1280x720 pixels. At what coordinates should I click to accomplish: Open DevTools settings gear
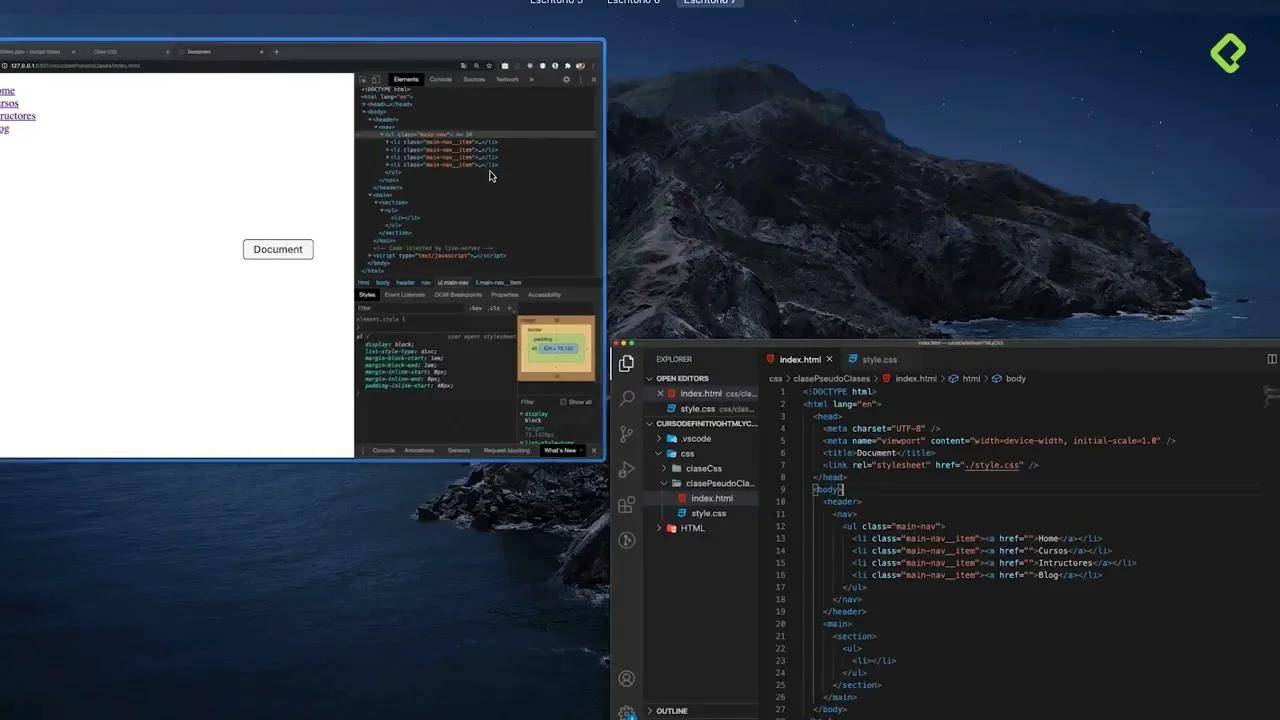[x=566, y=79]
